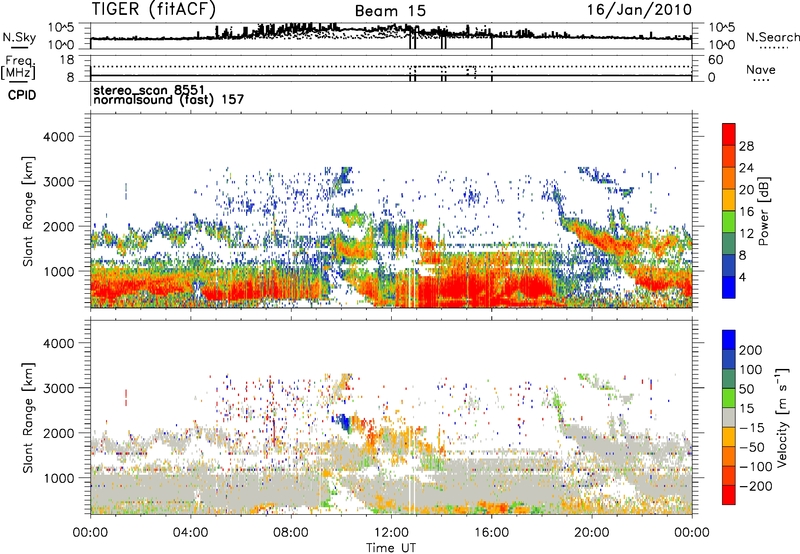Screen dimensions: 800x554
Task: Click the '3000' tick on velocity panel
Action: click(59, 388)
